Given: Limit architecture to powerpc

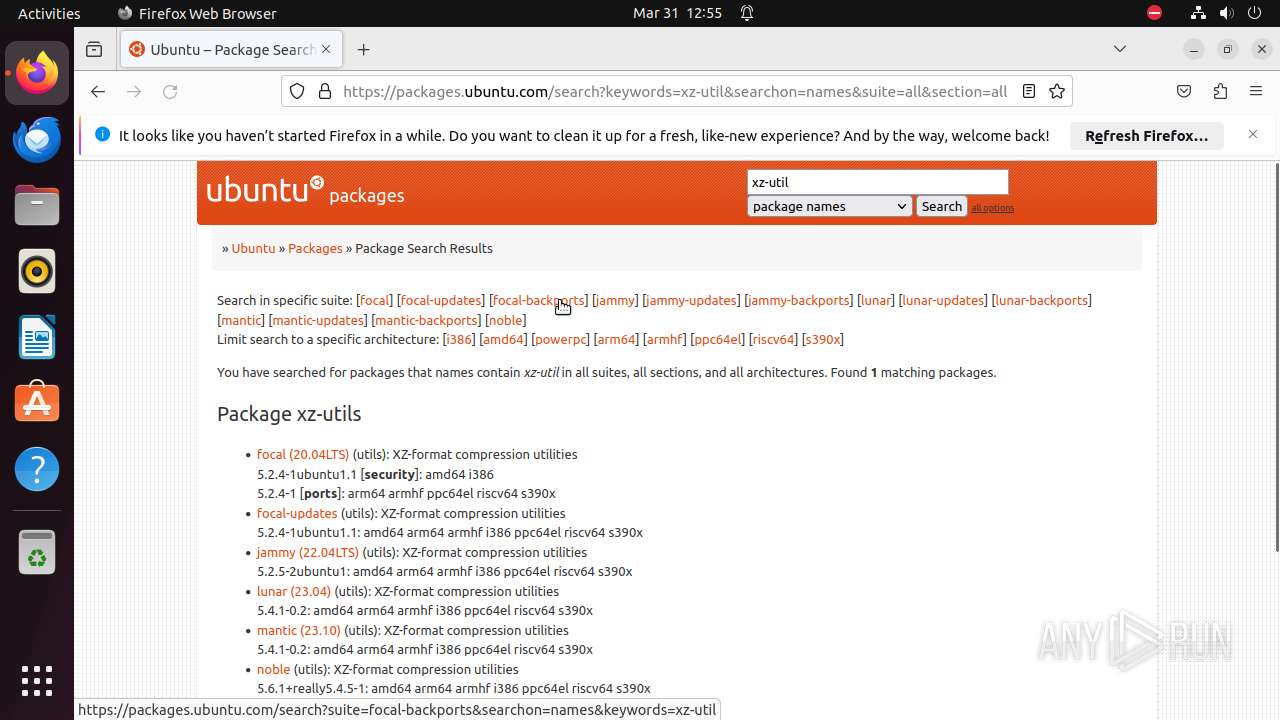Looking at the screenshot, I should (x=561, y=339).
